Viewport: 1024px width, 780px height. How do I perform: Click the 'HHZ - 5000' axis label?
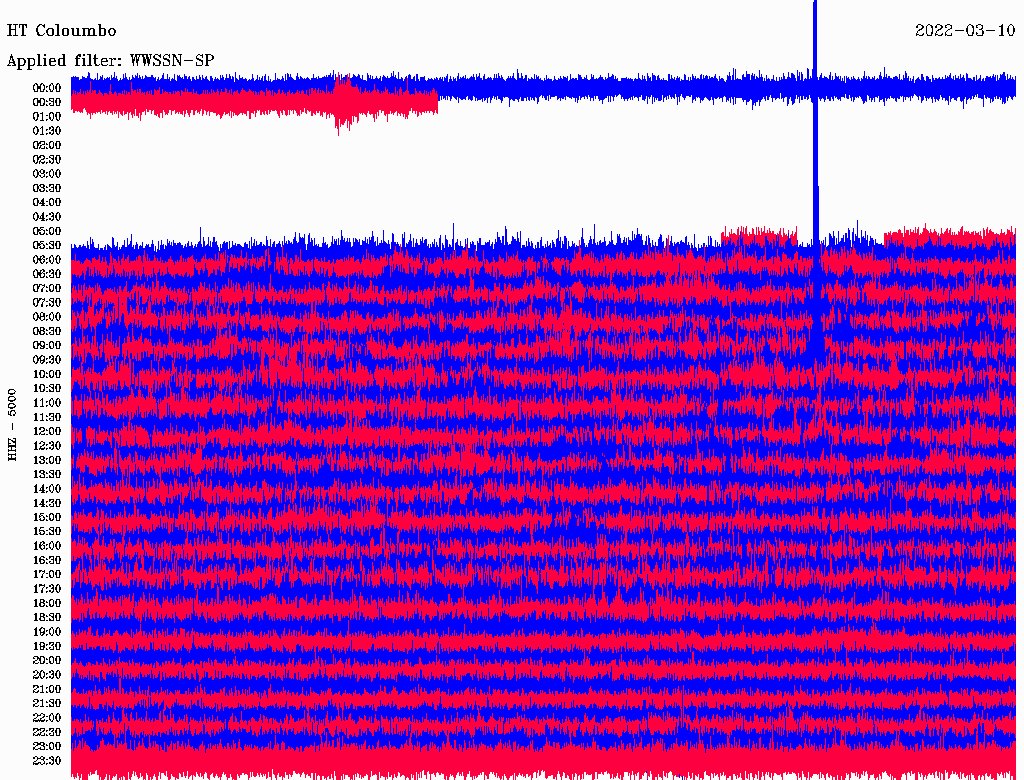coord(12,425)
